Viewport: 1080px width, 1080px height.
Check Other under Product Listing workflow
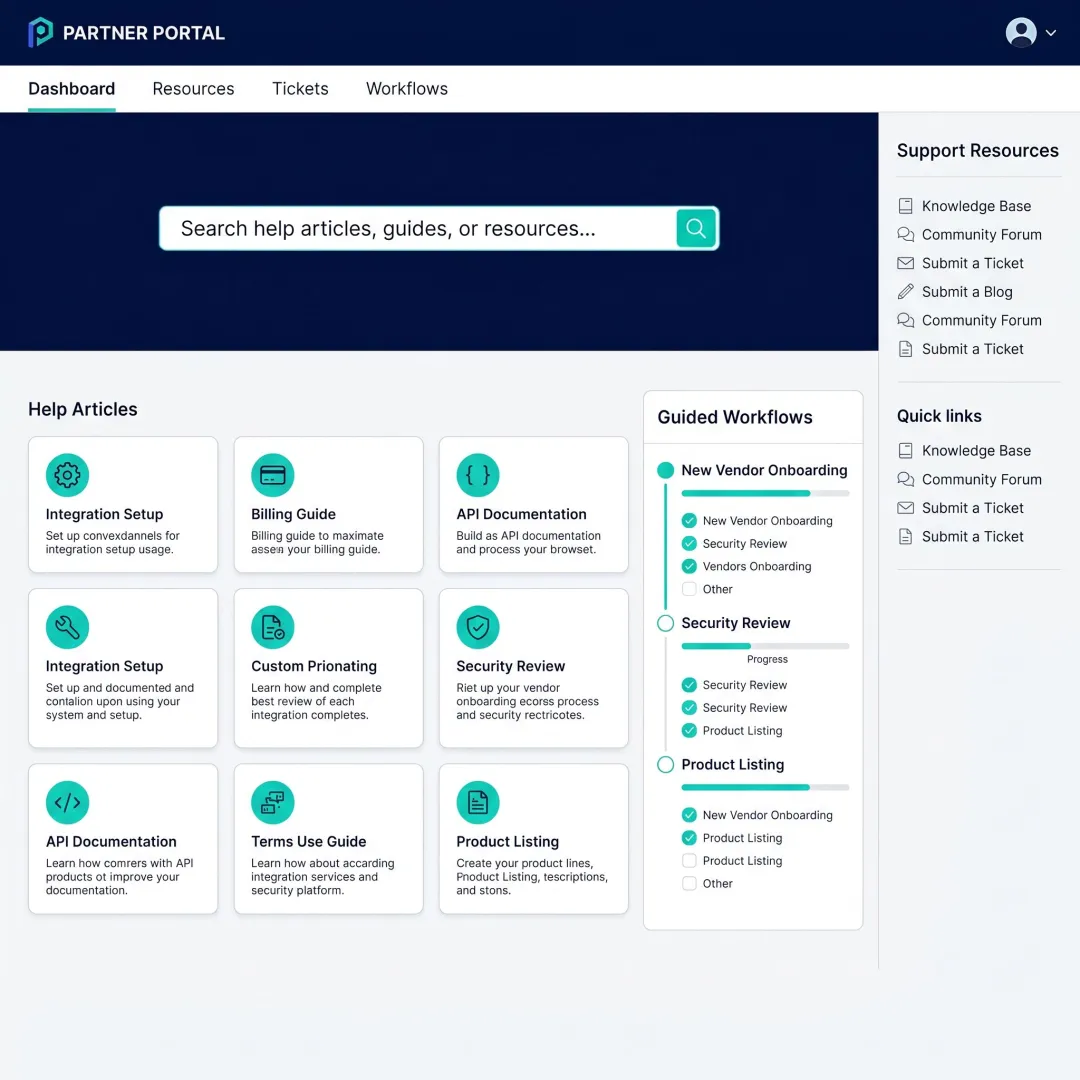pos(689,883)
